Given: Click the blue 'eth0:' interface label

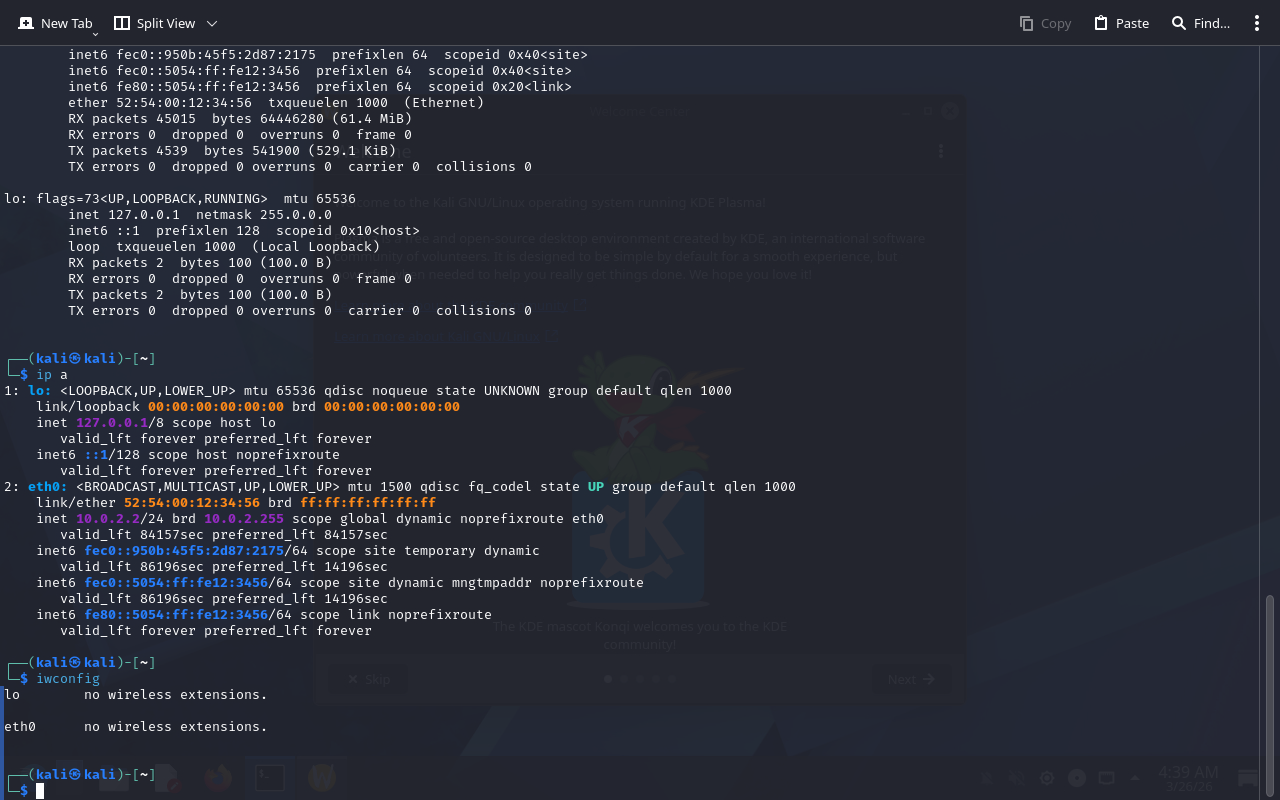Looking at the screenshot, I should [x=48, y=487].
